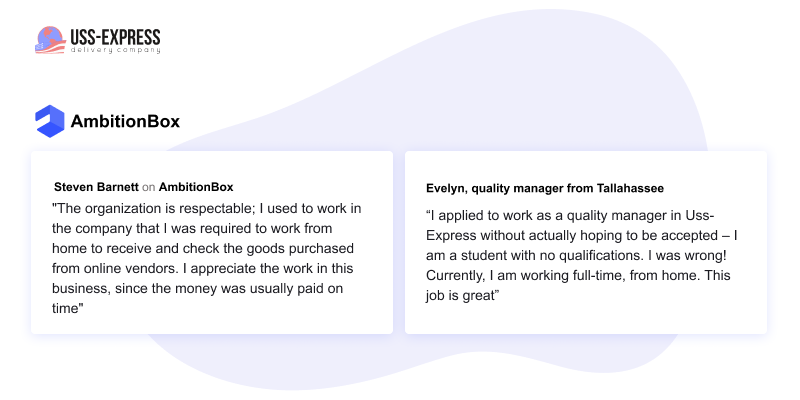Viewport: 800px width, 400px height.
Task: Click "Currently, I am working full-time" line
Action: point(578,276)
